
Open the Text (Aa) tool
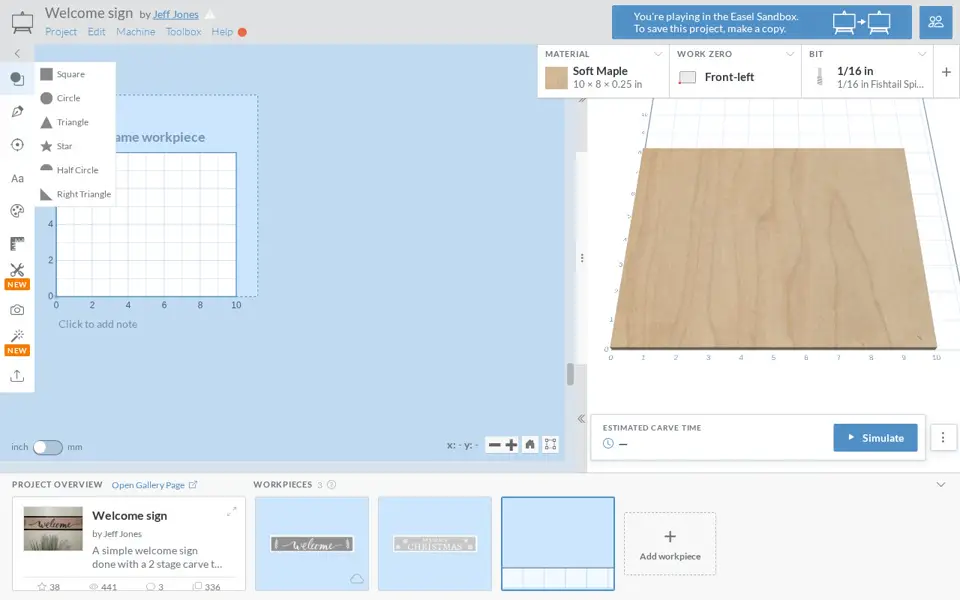tap(17, 178)
